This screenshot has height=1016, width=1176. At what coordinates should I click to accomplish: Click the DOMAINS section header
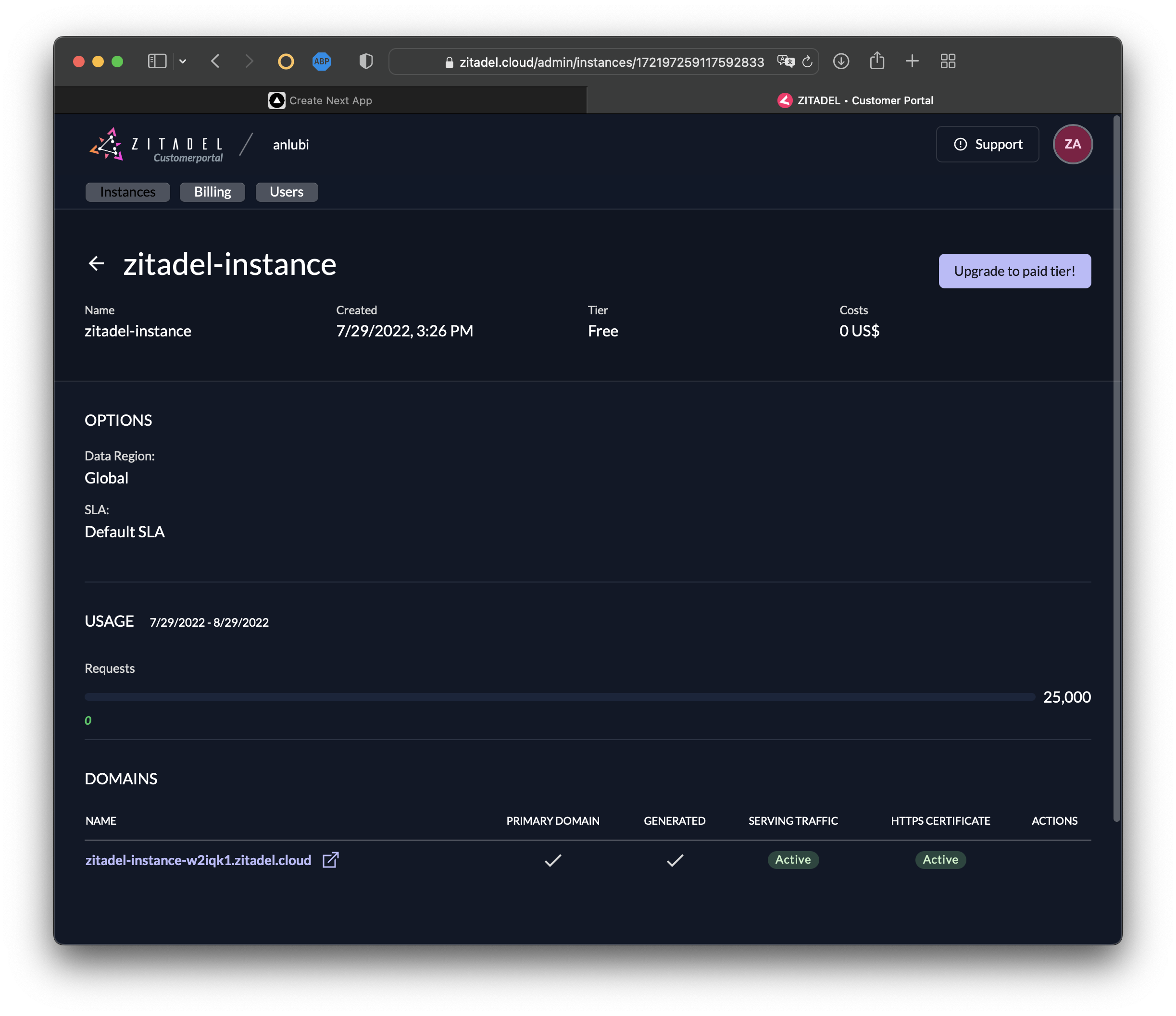pos(121,777)
